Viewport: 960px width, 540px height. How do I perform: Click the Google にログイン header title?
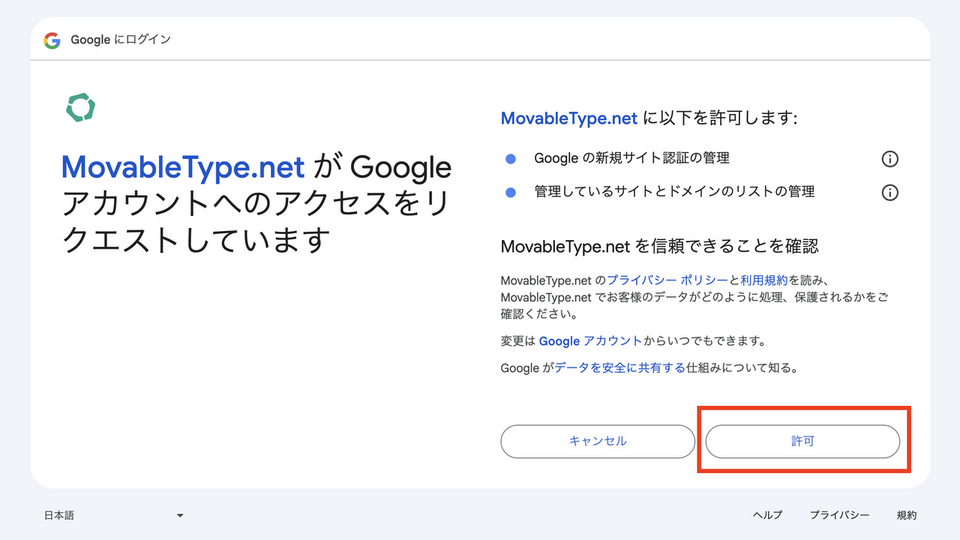(121, 40)
